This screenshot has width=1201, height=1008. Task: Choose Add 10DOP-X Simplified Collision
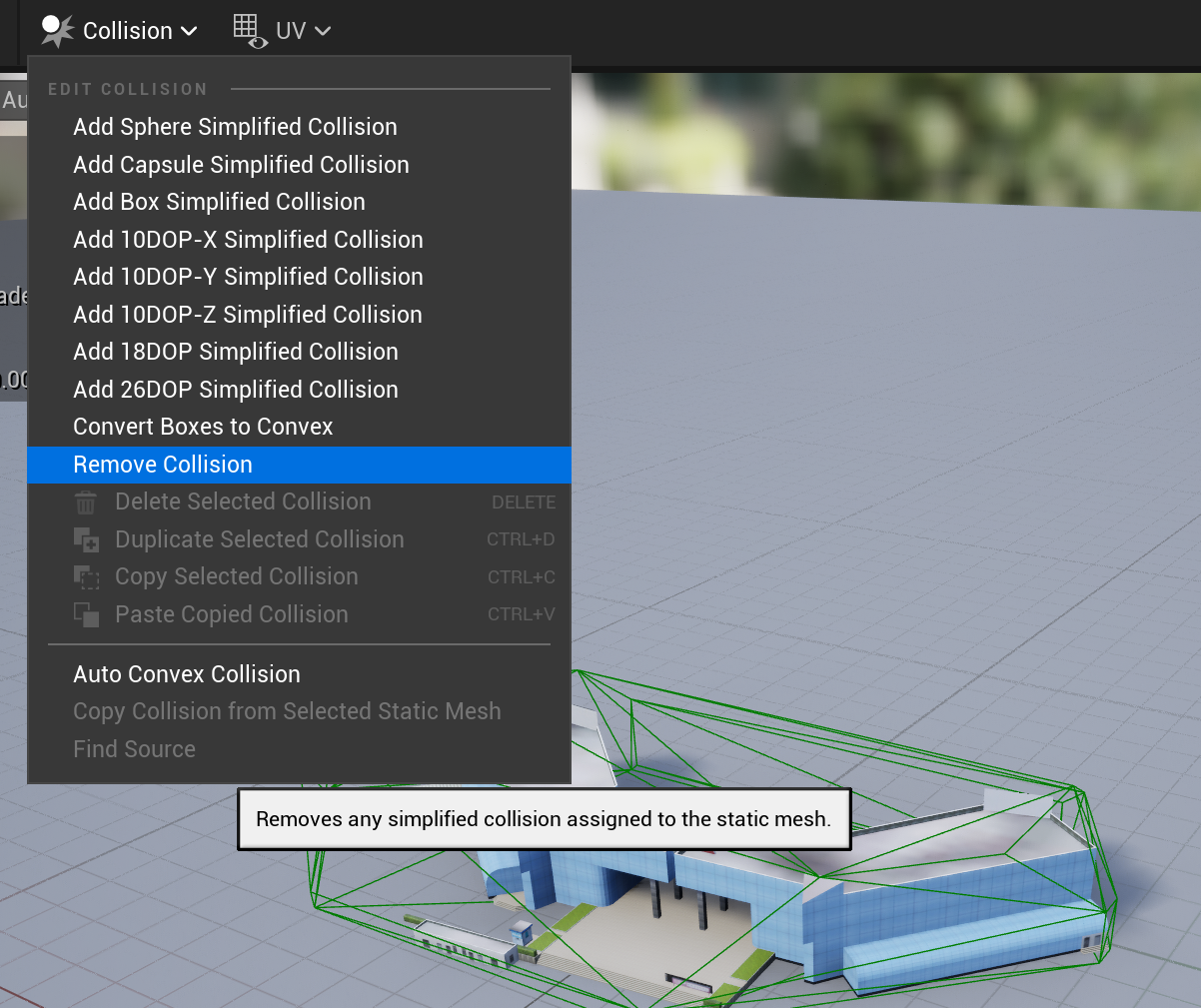click(248, 239)
